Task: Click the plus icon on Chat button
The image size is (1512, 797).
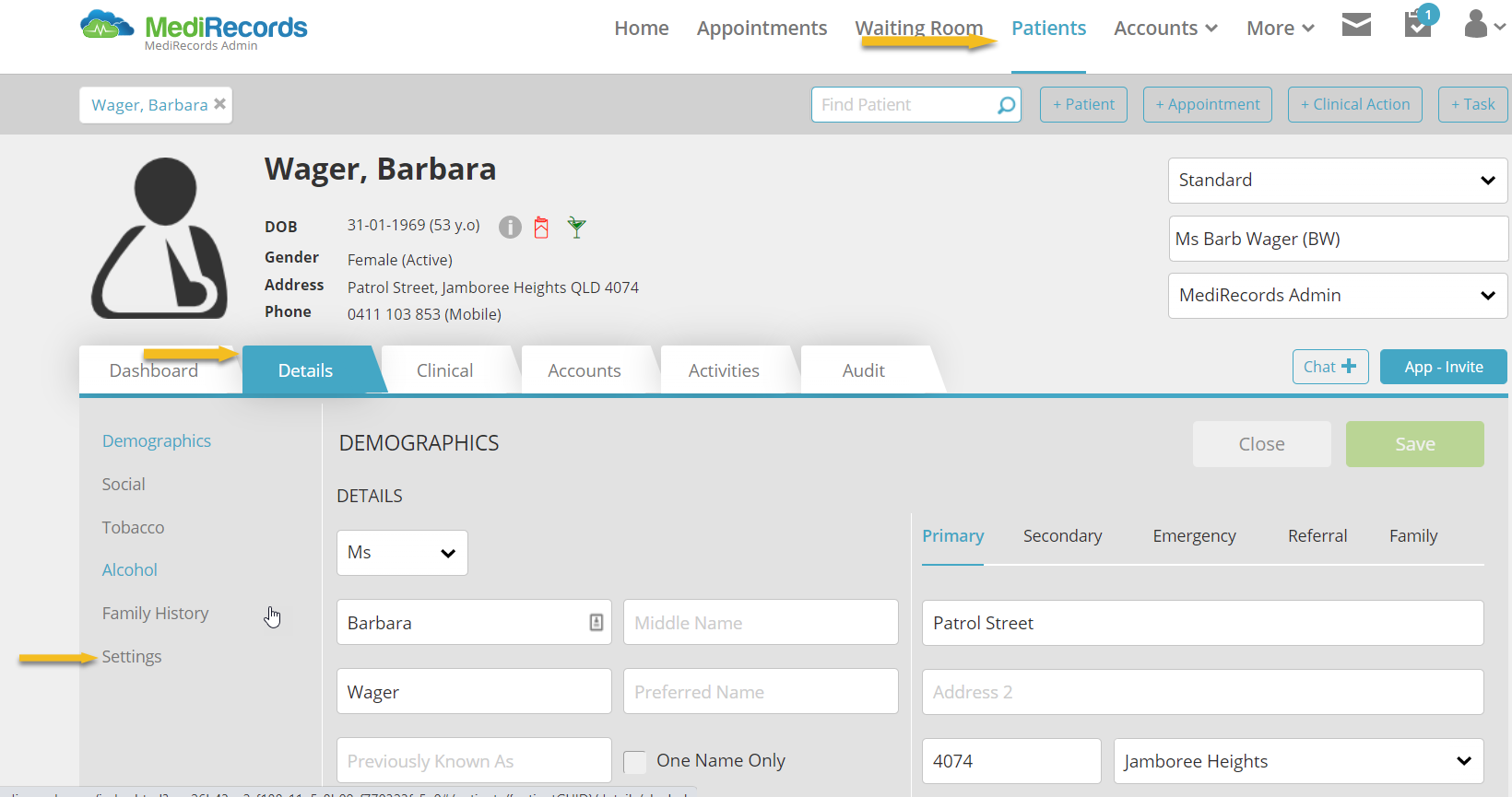Action: [1349, 366]
